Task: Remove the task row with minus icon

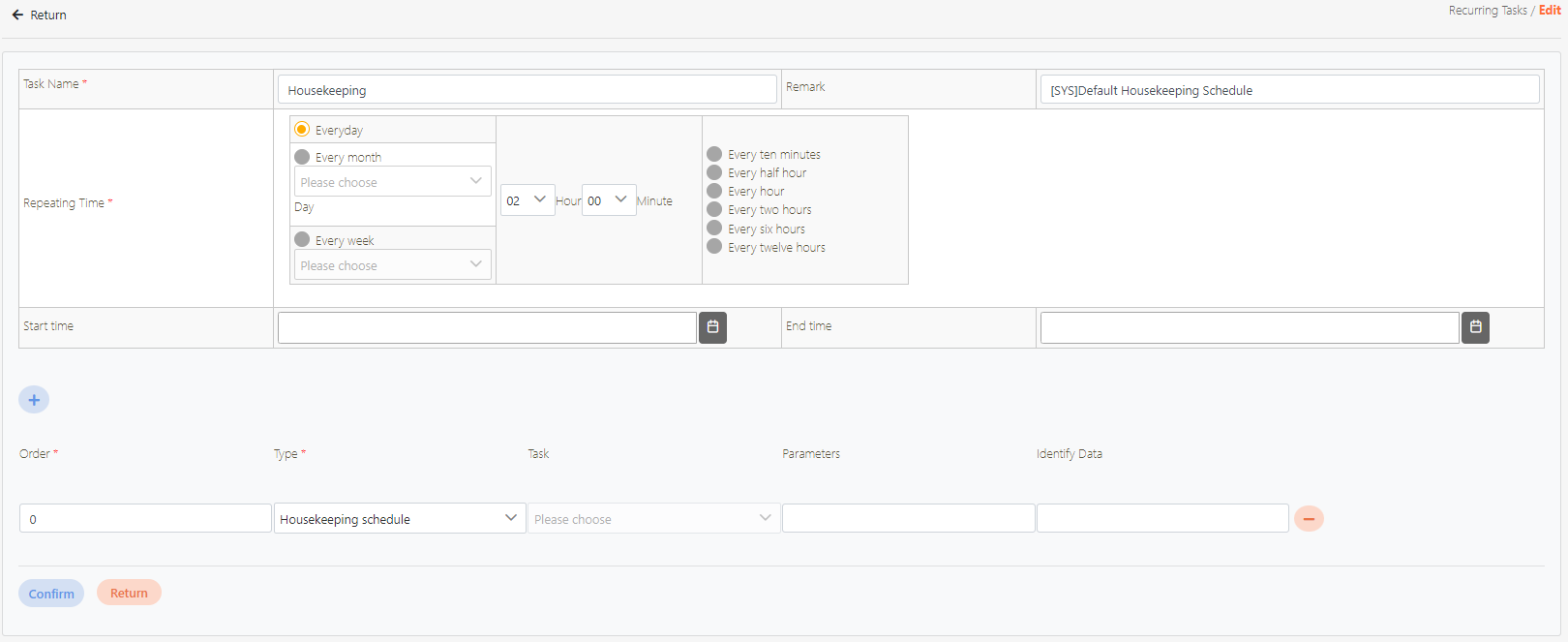Action: pyautogui.click(x=1309, y=519)
